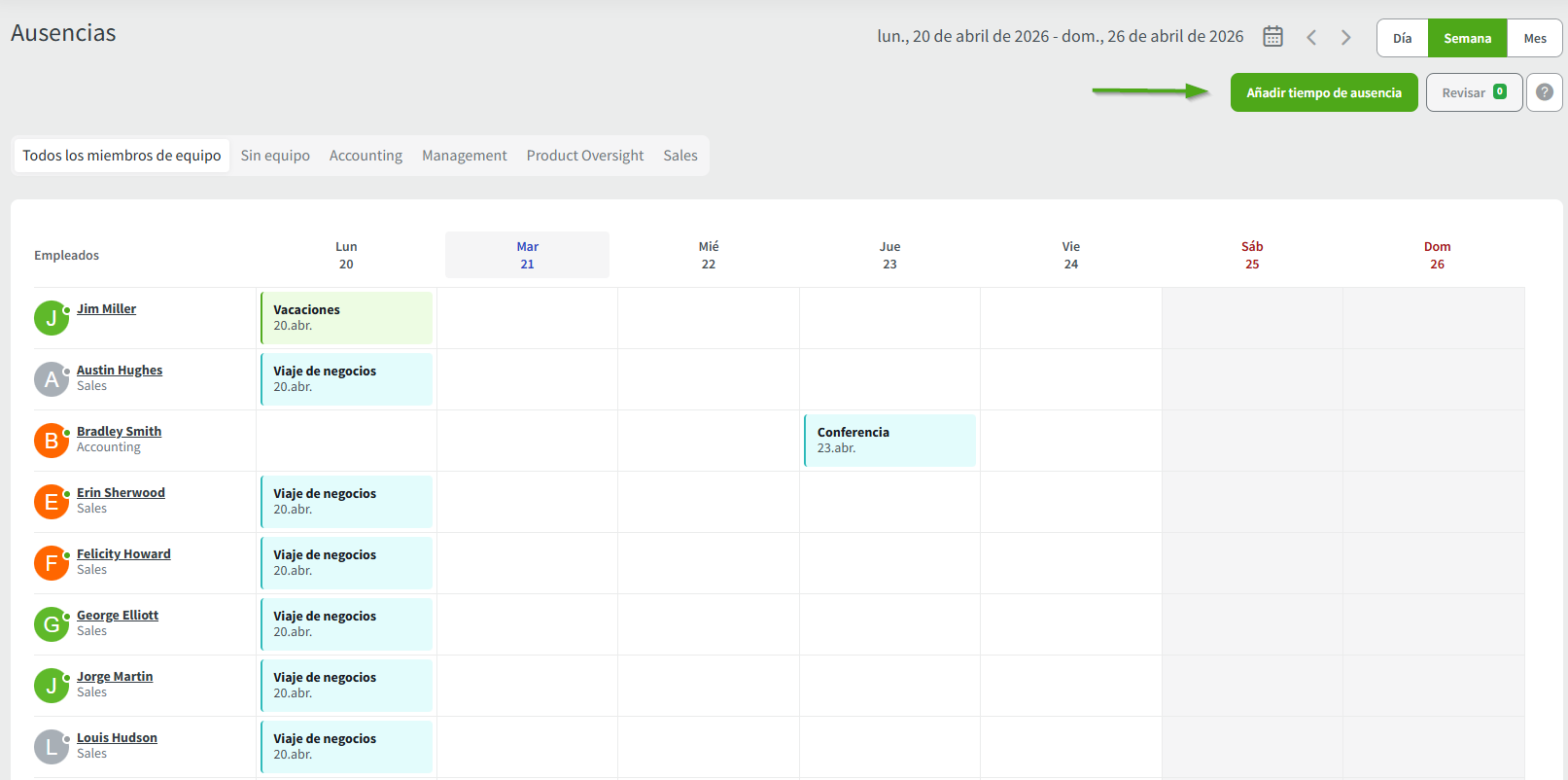Open Erin Sherwood's profile link

121,492
